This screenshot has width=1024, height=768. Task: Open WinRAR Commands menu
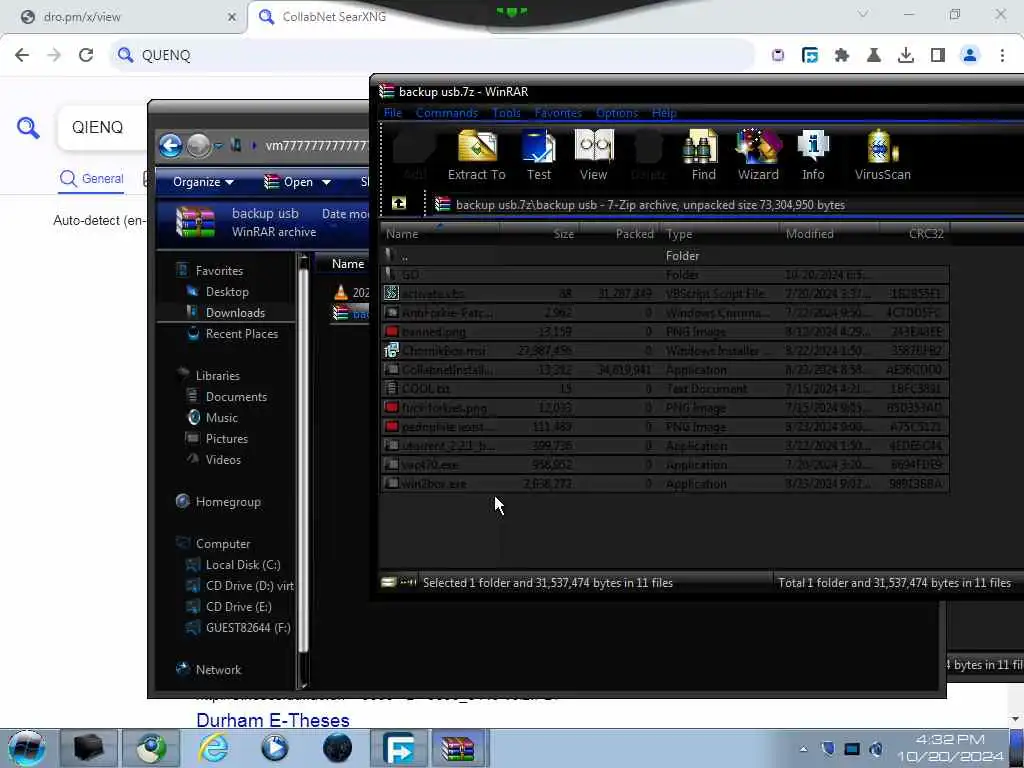point(447,113)
